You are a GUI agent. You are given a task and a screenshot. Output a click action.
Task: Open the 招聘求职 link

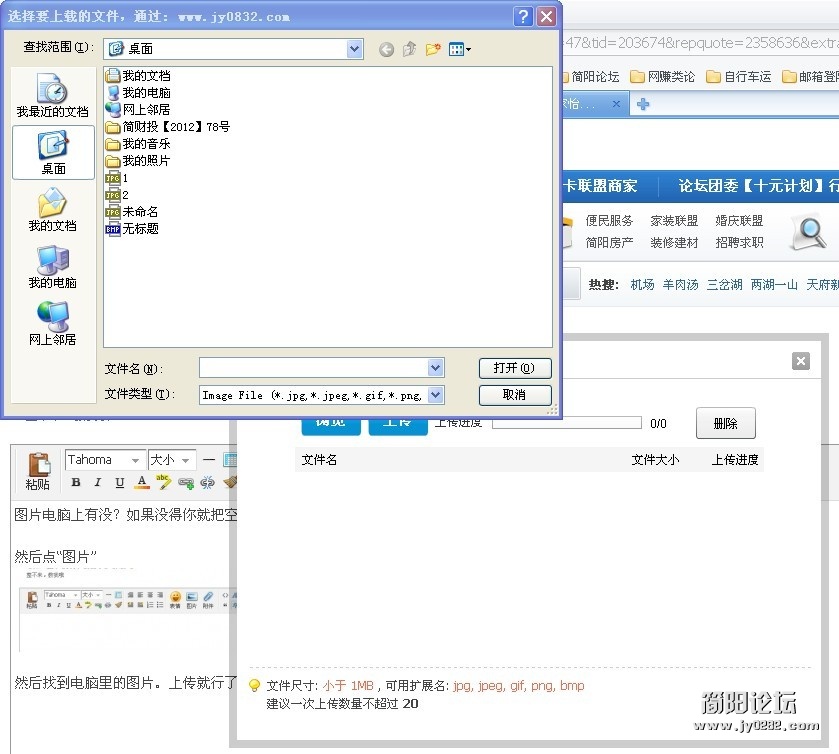739,242
